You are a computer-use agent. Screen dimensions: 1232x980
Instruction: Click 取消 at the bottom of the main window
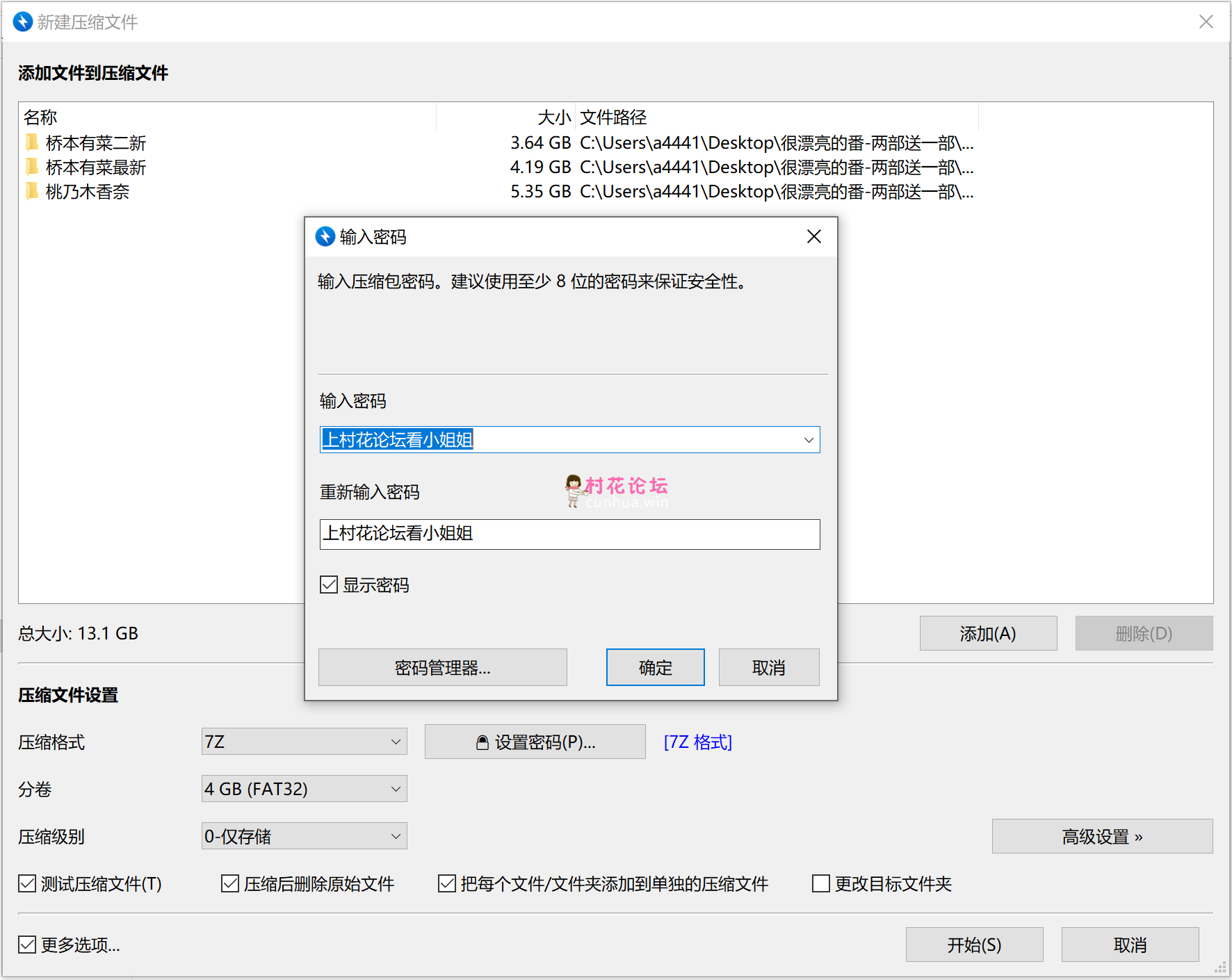coord(1130,945)
